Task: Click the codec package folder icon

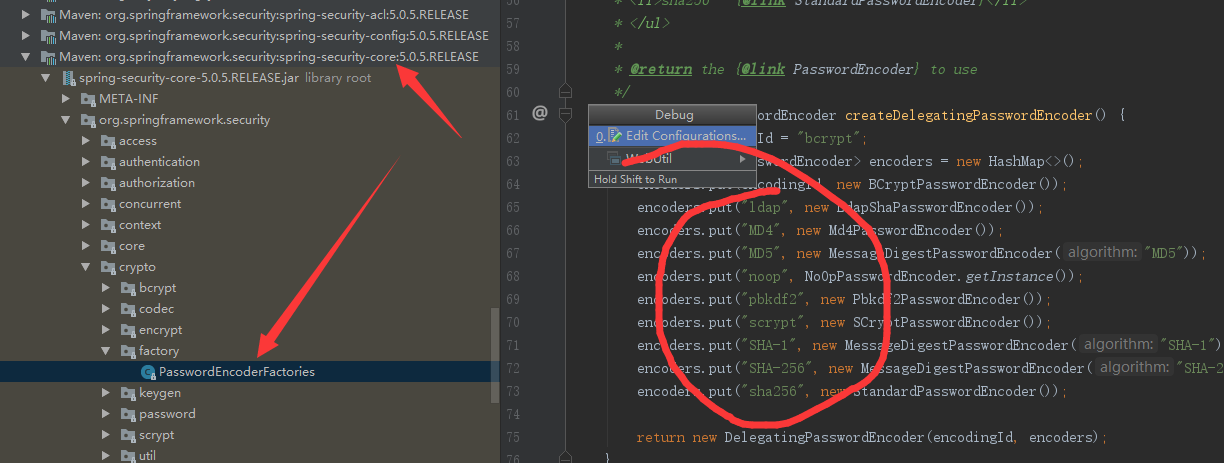Action: [129, 309]
